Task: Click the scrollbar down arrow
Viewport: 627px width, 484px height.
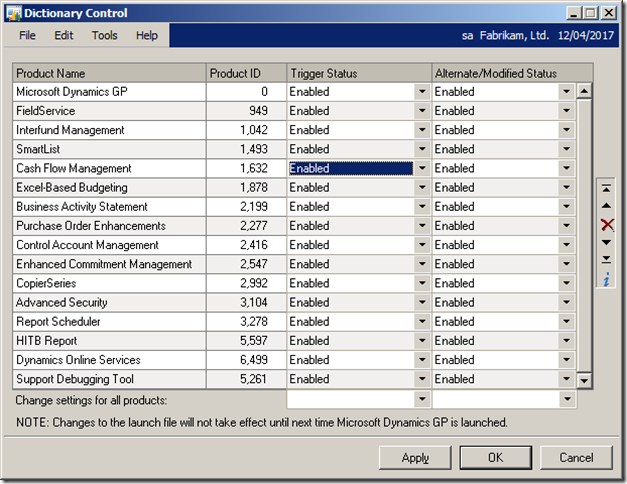Action: point(584,380)
